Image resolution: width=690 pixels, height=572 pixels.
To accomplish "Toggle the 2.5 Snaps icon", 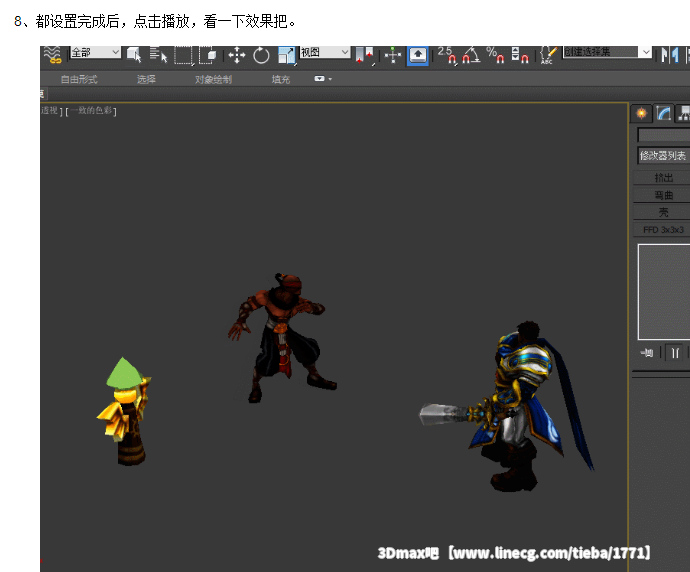I will pos(447,55).
